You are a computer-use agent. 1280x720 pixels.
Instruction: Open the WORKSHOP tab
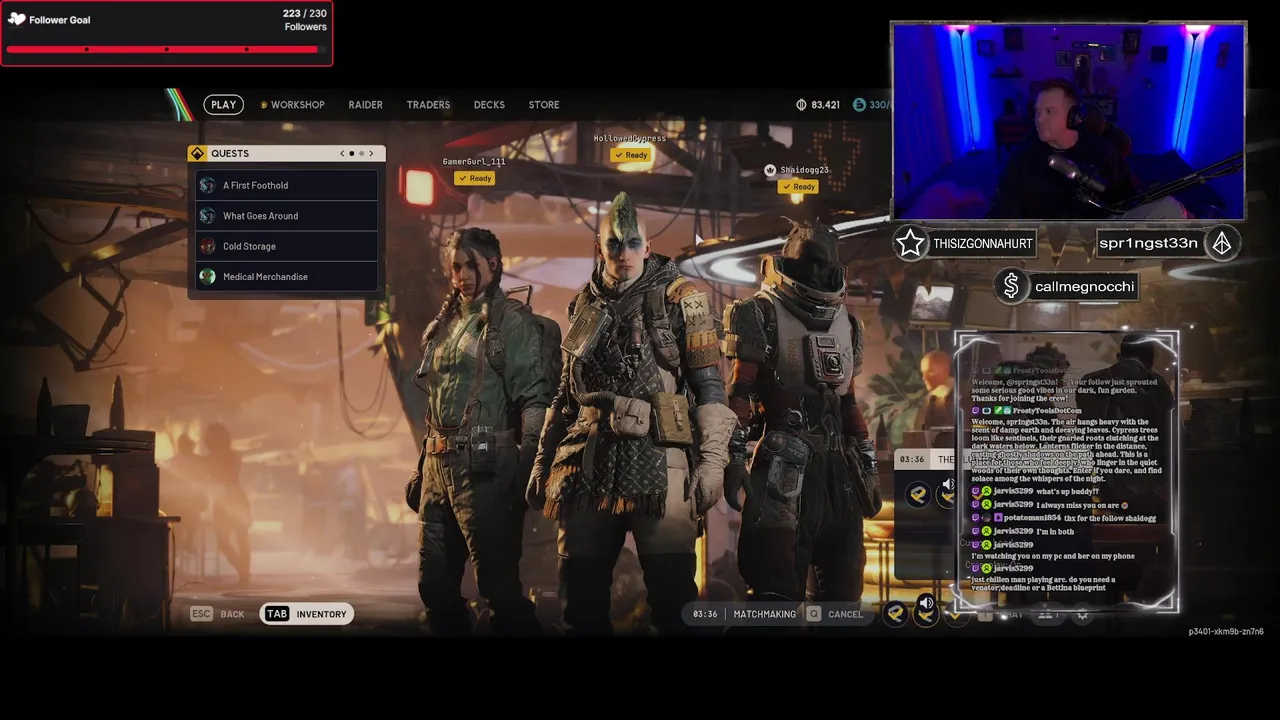click(x=297, y=104)
